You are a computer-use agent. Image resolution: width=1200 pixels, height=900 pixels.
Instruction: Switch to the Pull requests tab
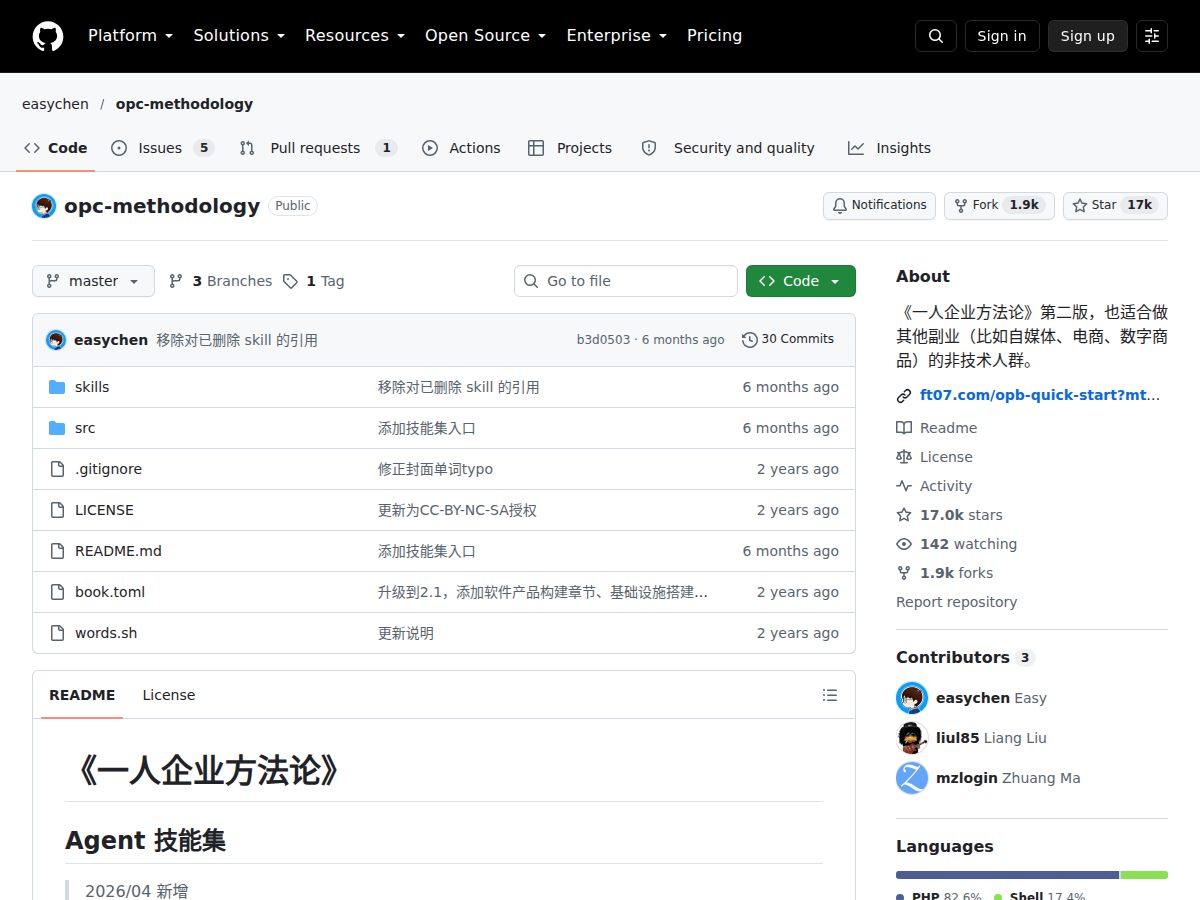tap(318, 148)
